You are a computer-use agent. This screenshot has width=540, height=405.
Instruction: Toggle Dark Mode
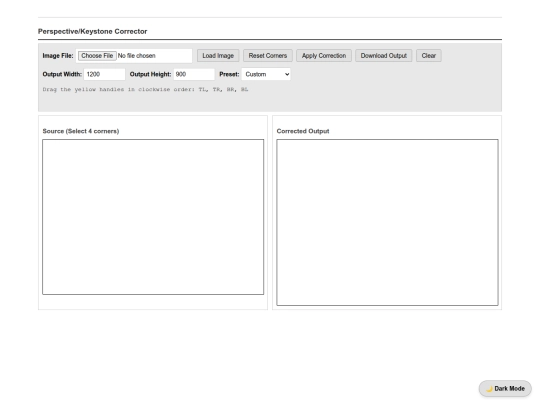505,388
